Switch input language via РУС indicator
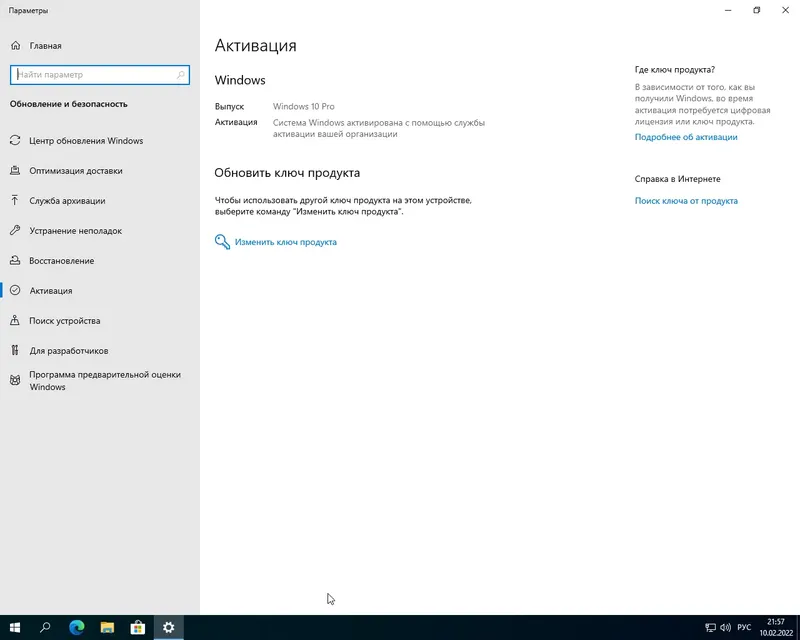Image resolution: width=800 pixels, height=640 pixels. pyautogui.click(x=744, y=627)
